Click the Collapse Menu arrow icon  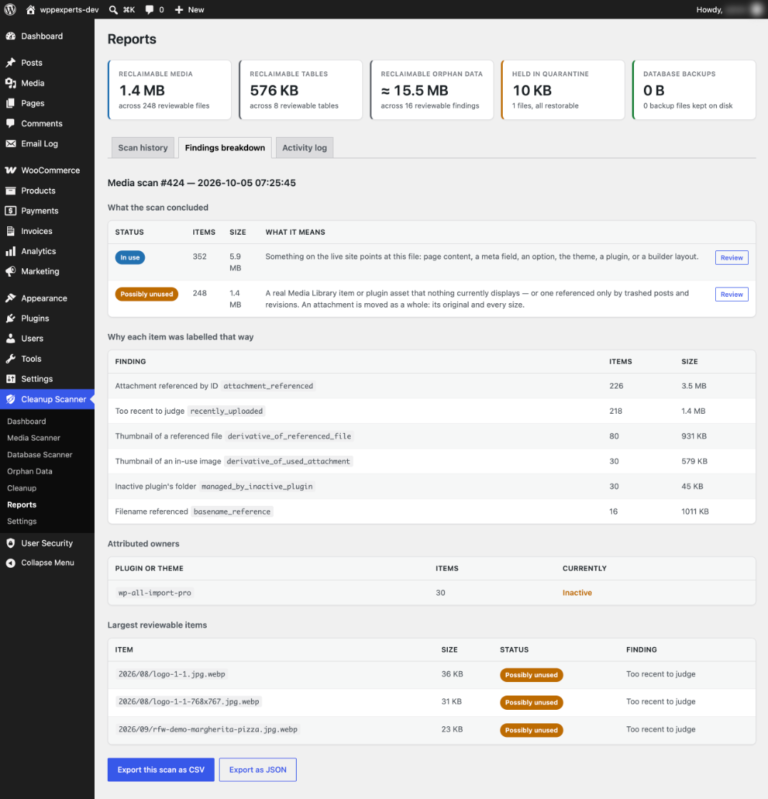(x=11, y=563)
